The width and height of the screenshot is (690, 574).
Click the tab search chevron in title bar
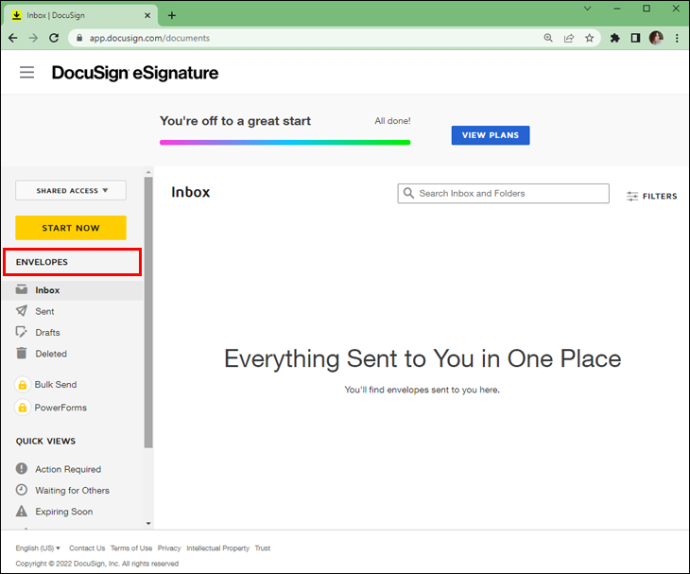tap(587, 8)
